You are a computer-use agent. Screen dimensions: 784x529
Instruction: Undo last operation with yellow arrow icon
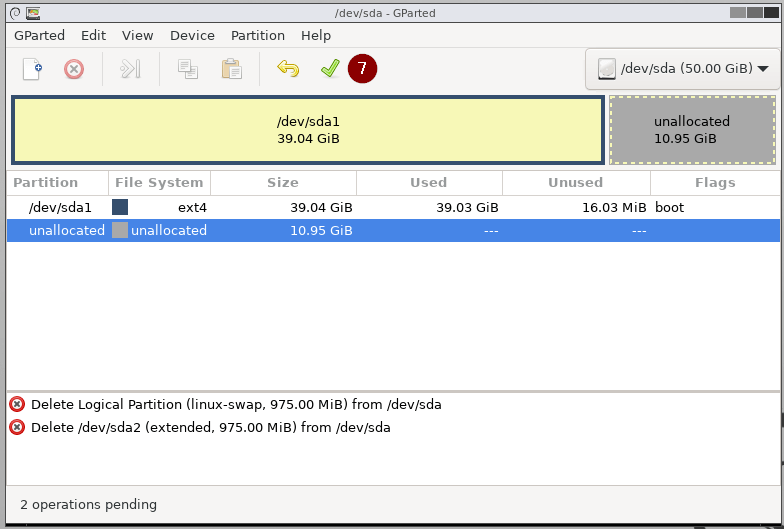(x=288, y=68)
